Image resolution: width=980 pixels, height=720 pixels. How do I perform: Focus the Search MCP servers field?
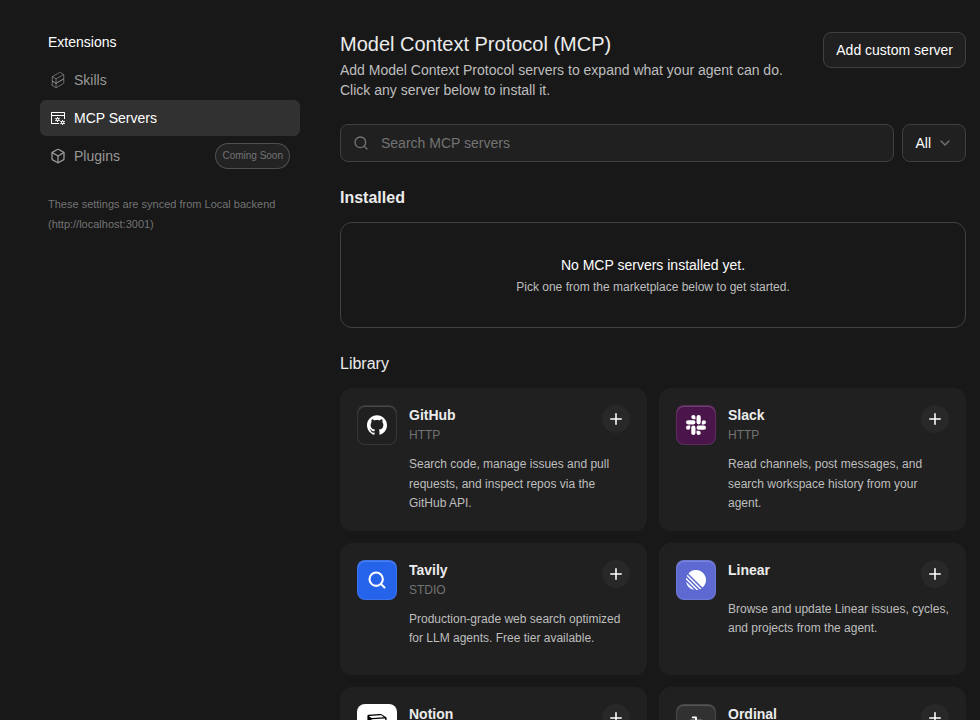click(617, 143)
